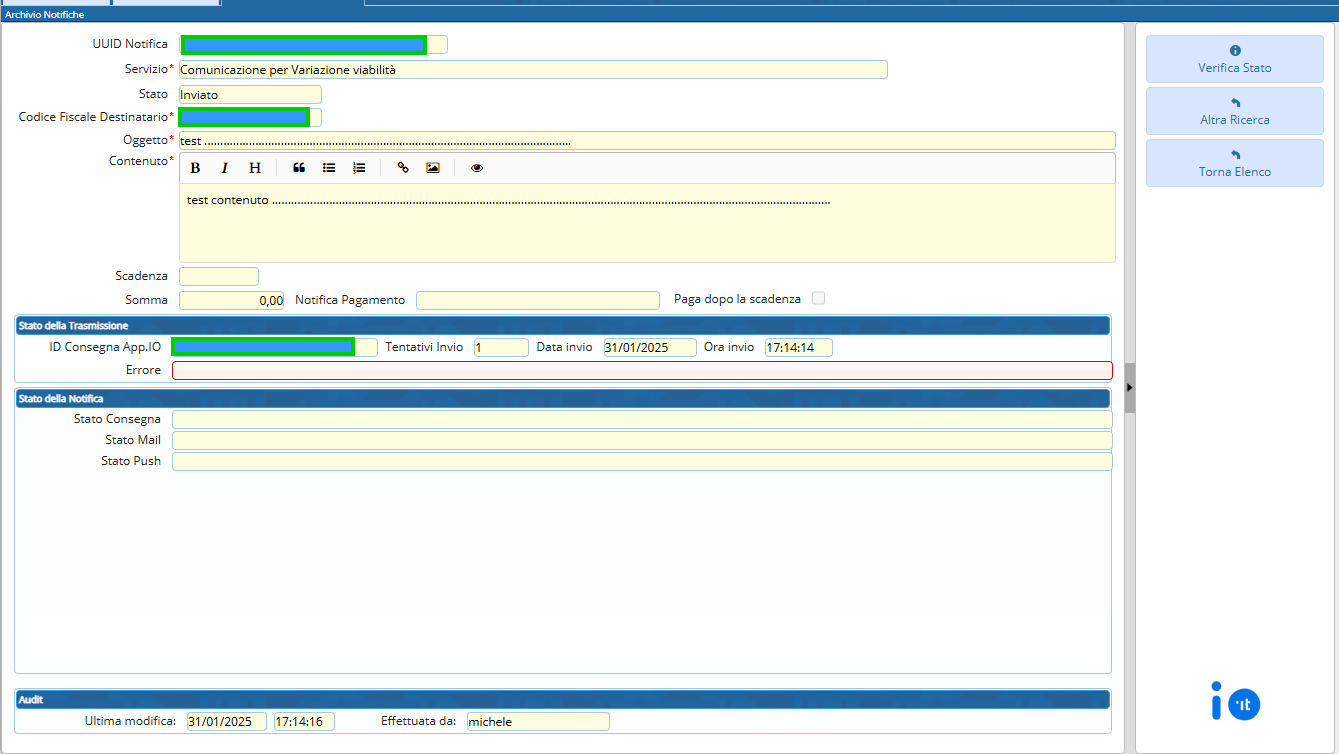
Task: Toggle preview with the eye icon
Action: tap(477, 168)
